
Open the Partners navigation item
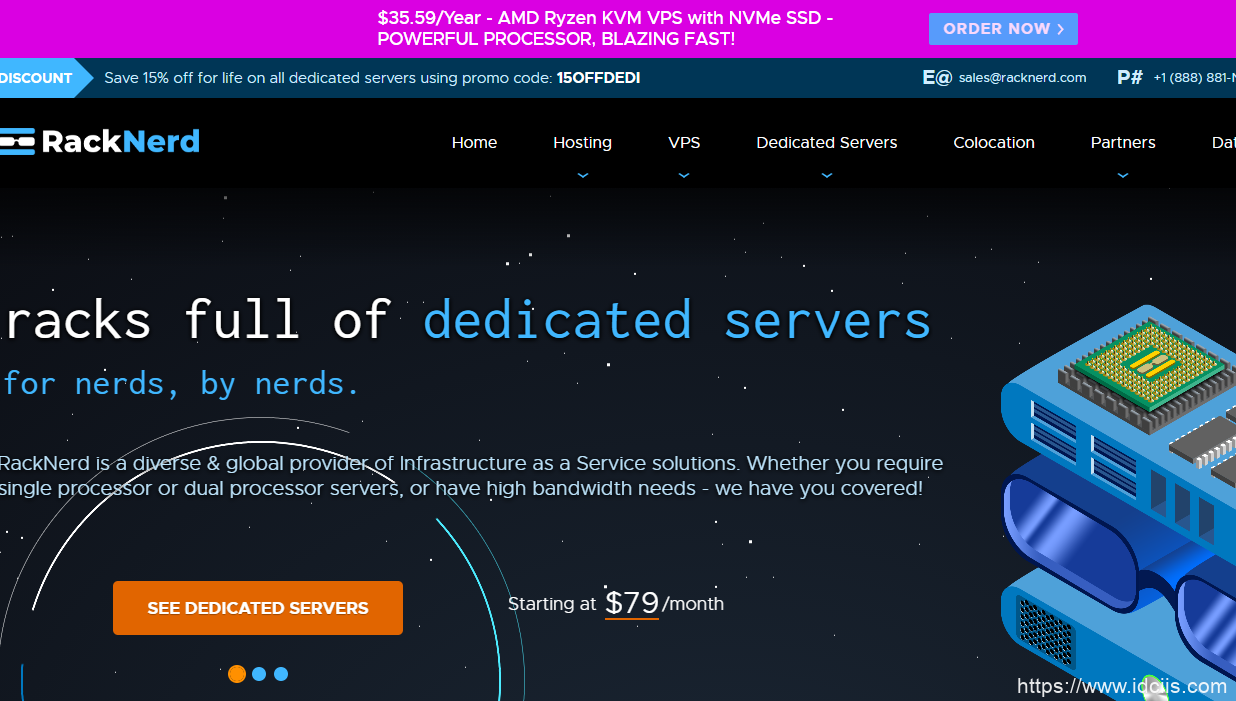click(x=1123, y=143)
